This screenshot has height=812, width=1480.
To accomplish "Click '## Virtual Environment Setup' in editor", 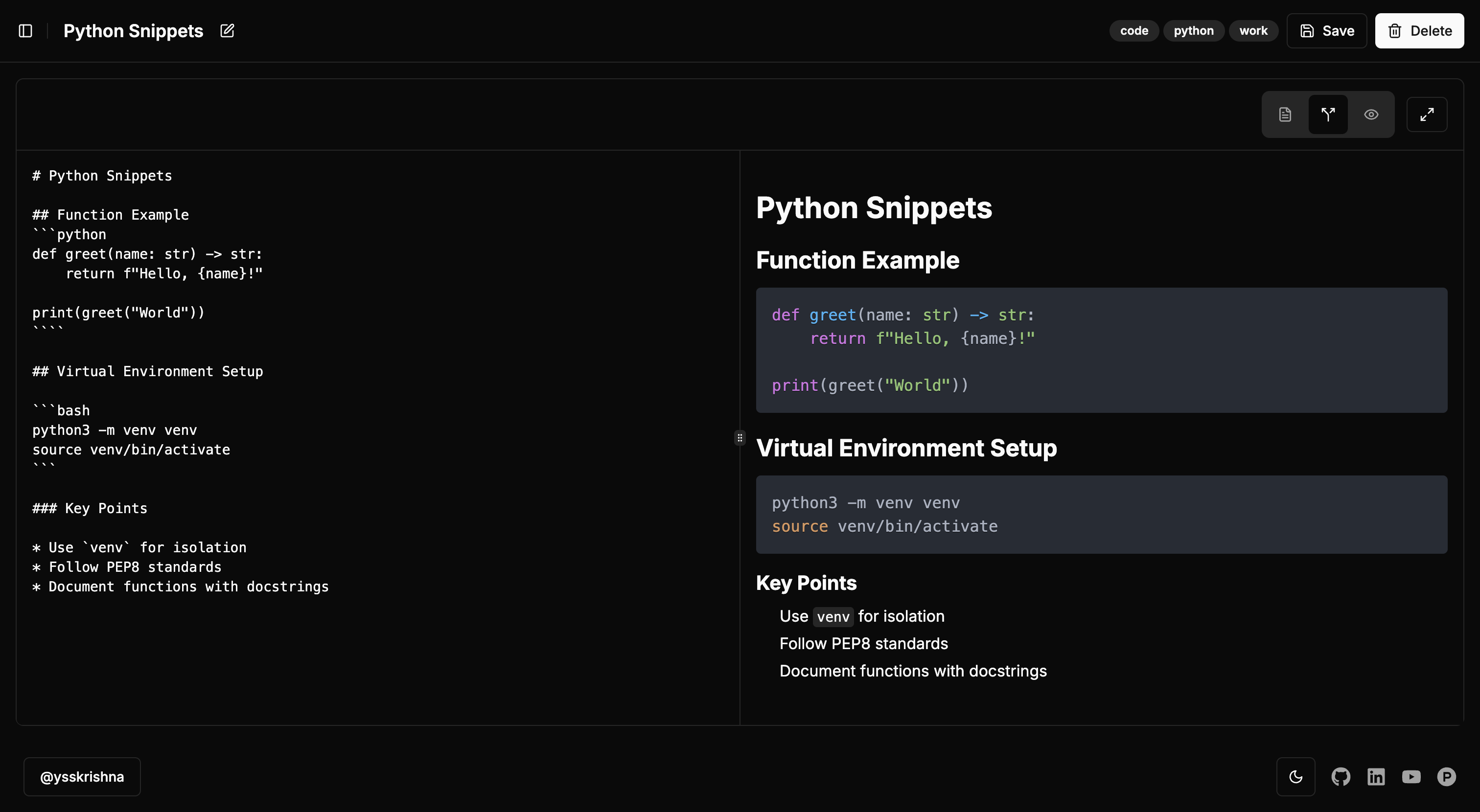I will (x=148, y=372).
